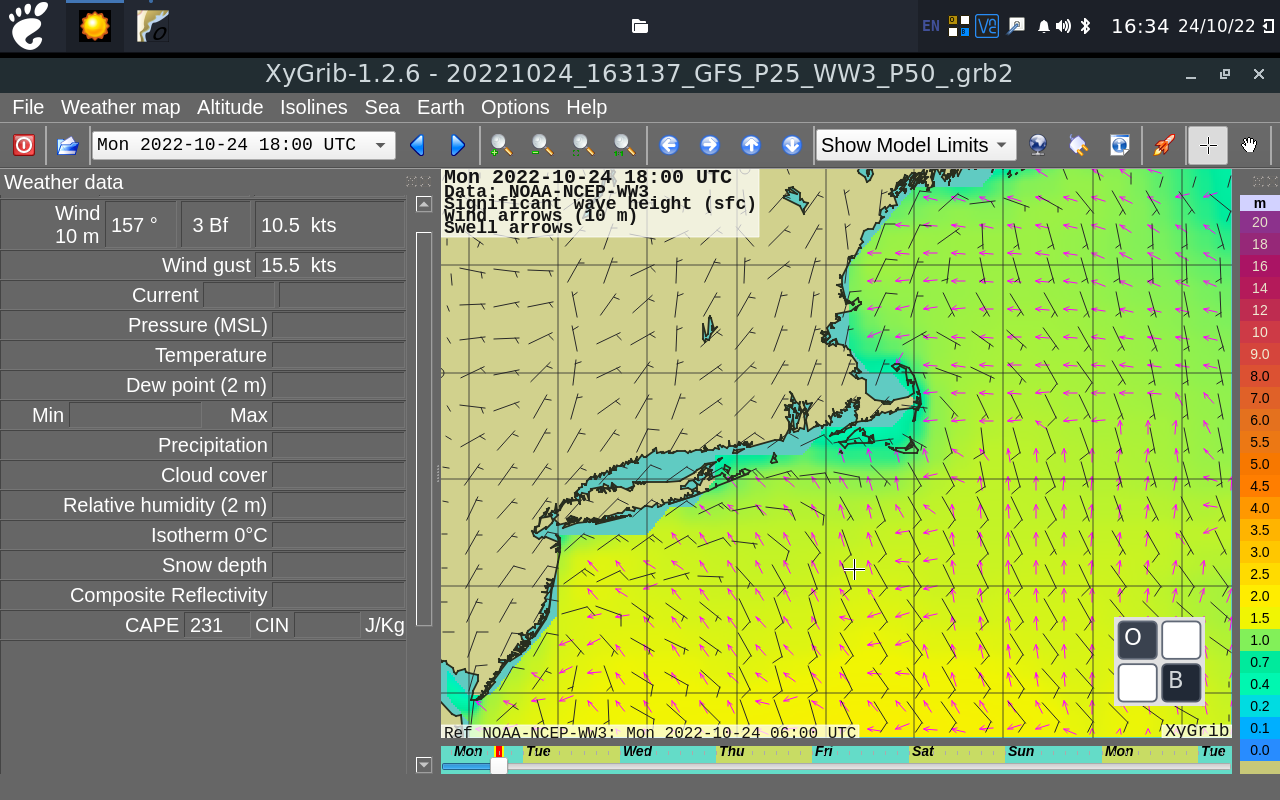This screenshot has height=800, width=1280.
Task: Click the Weather data panel float/close icons
Action: 419,181
